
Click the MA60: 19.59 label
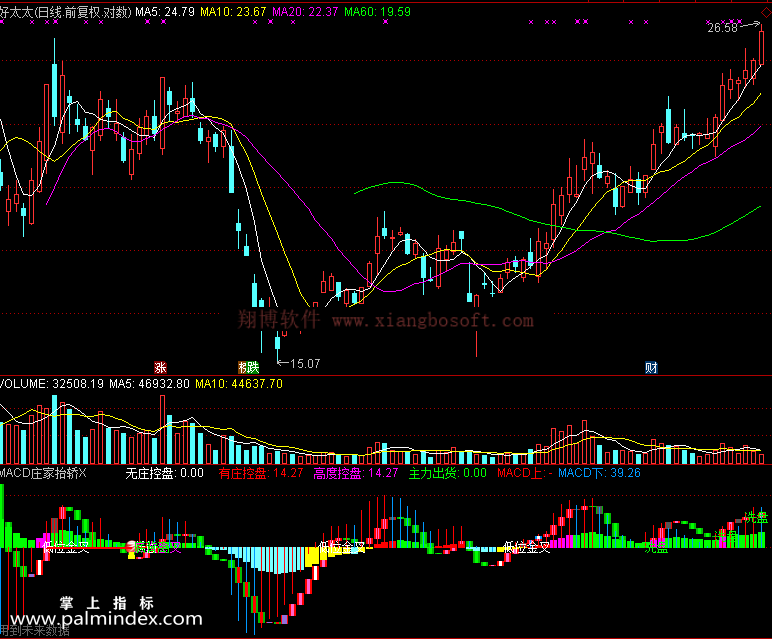tap(377, 12)
